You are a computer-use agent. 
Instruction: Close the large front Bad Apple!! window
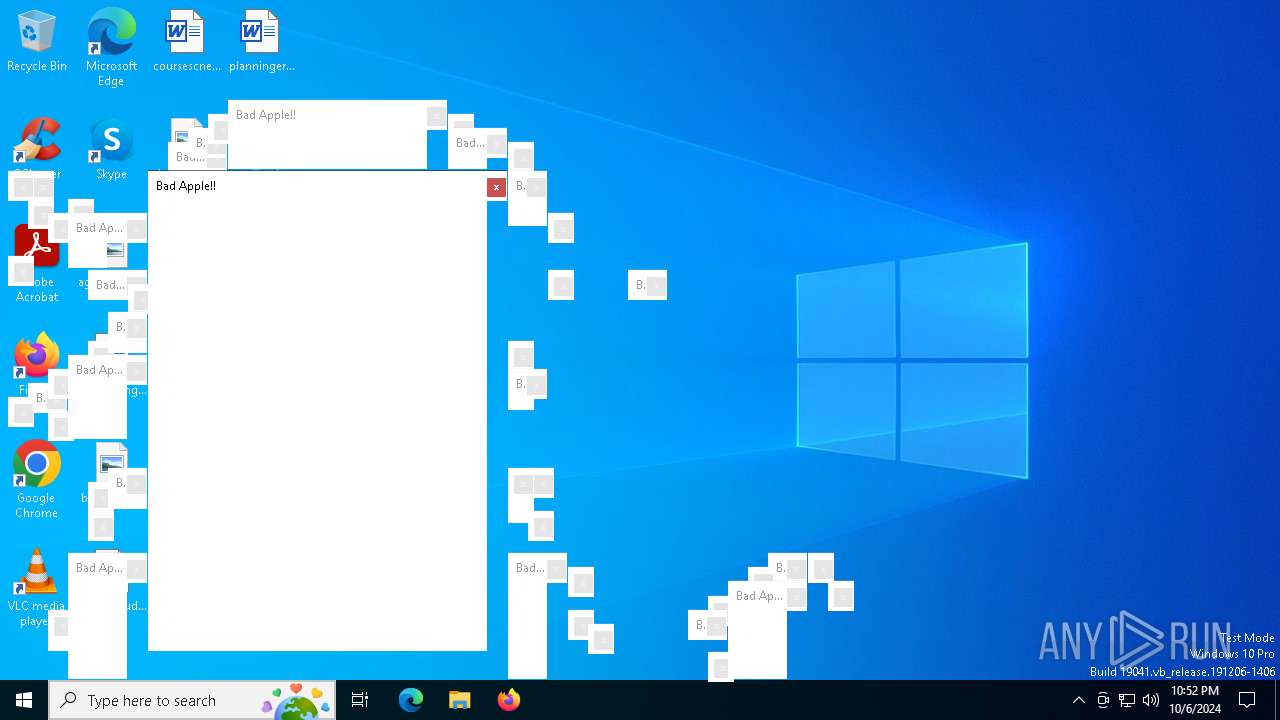[x=496, y=187]
